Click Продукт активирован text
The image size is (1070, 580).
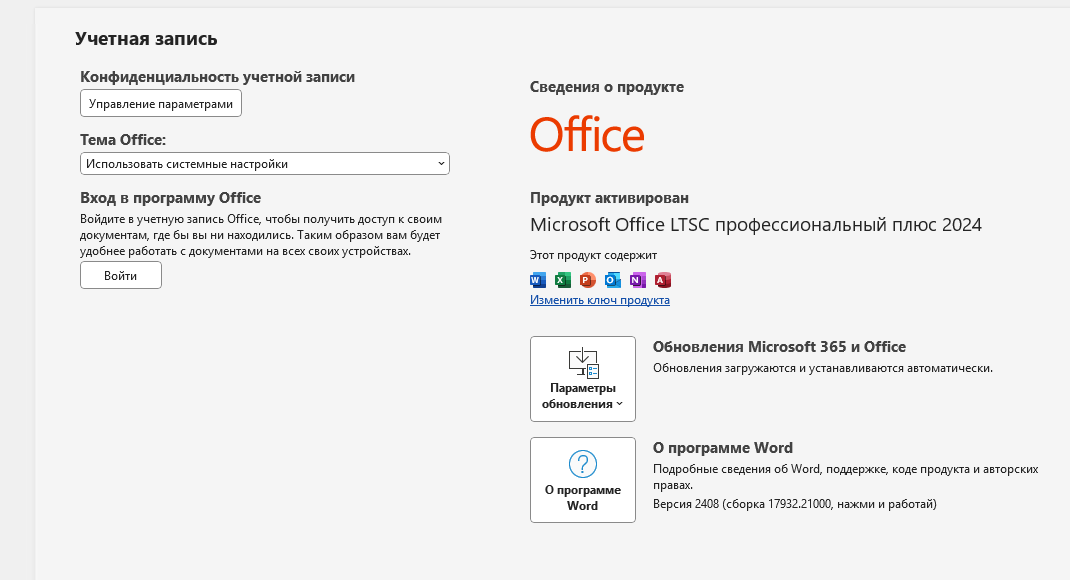(609, 198)
